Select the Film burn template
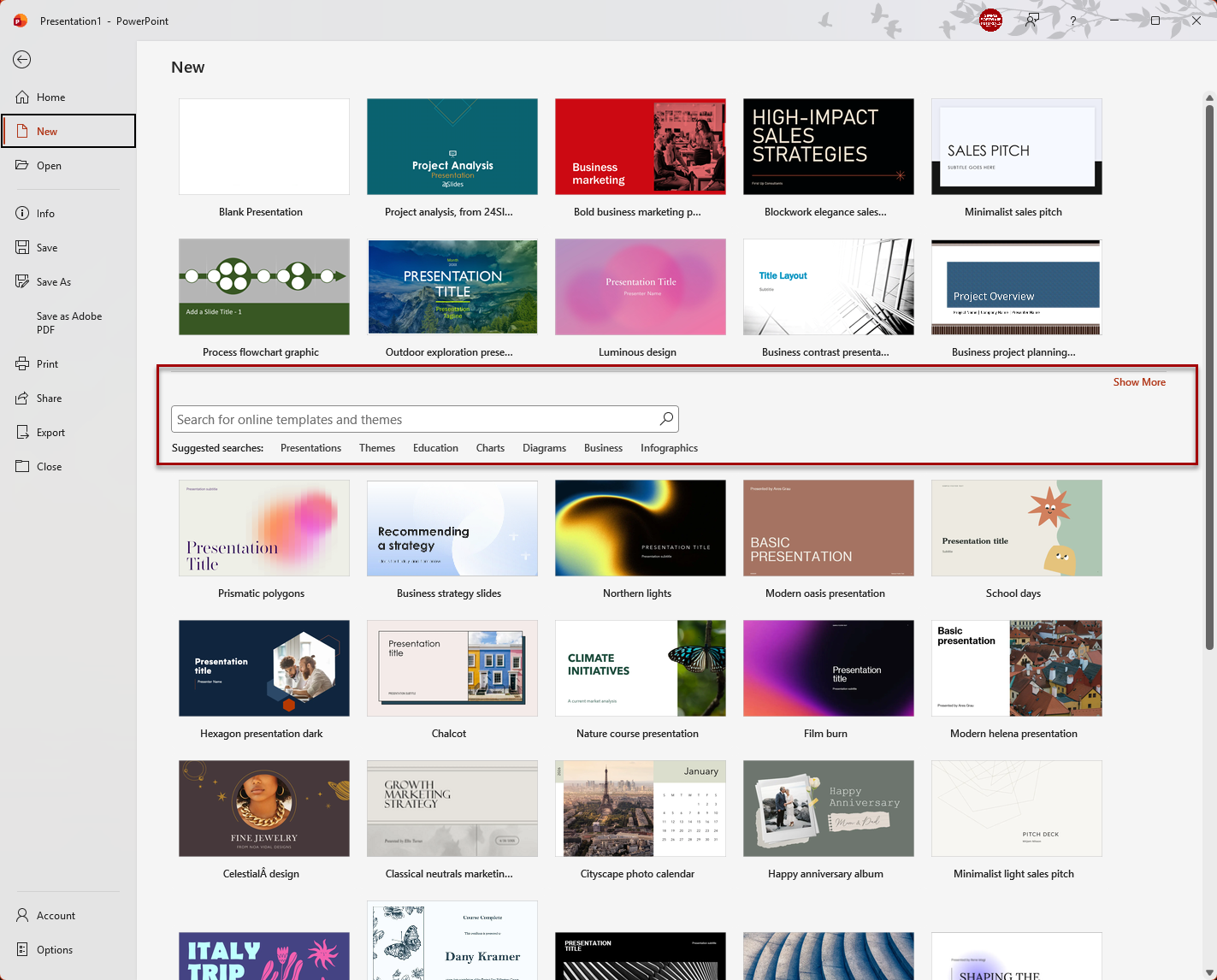This screenshot has height=980, width=1217. coord(829,668)
